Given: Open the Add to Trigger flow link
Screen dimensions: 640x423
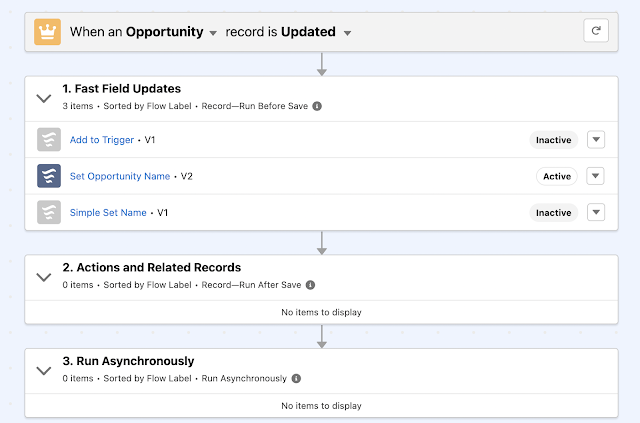Looking at the screenshot, I should 99,140.
